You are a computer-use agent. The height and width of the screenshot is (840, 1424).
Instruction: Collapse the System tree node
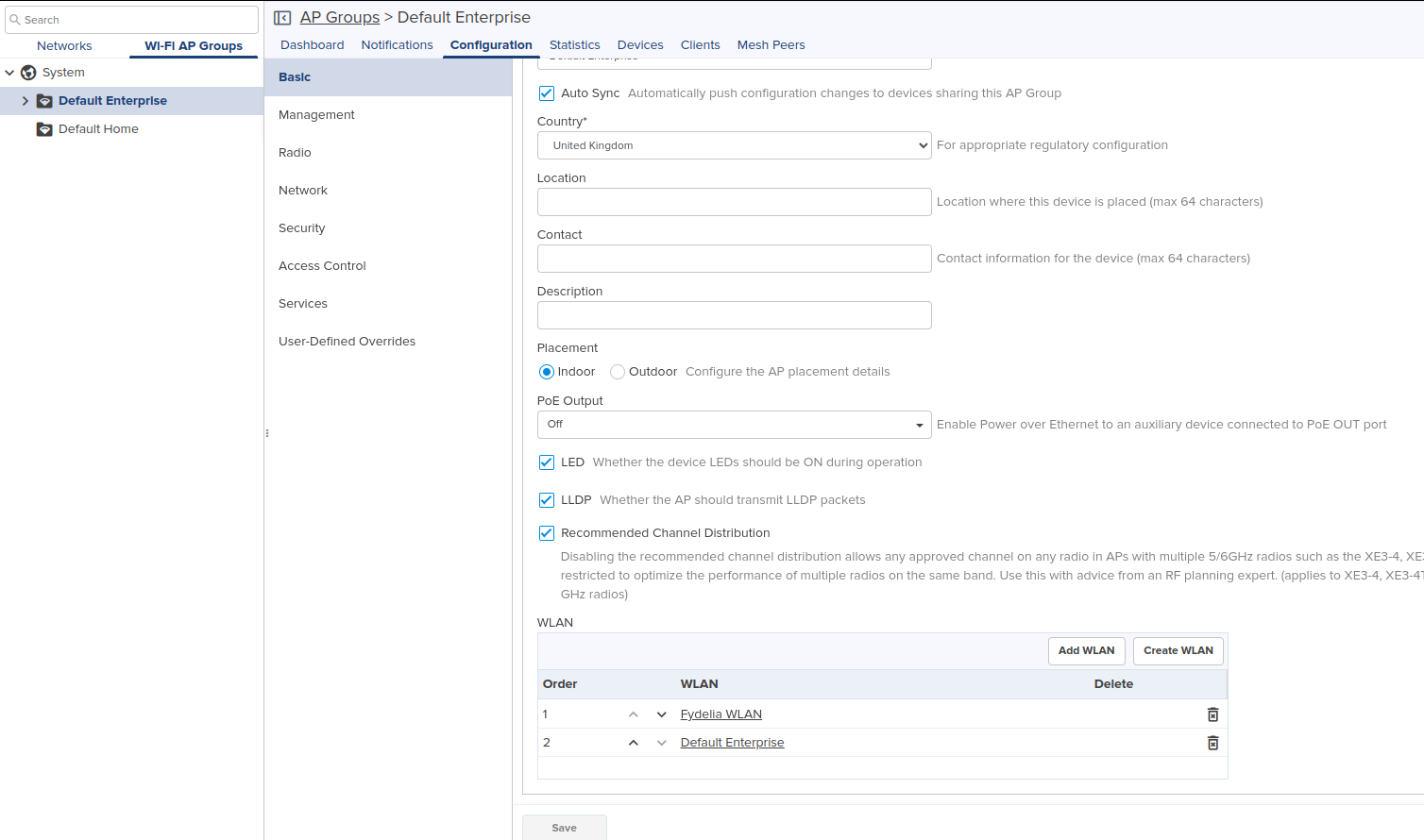pos(9,73)
